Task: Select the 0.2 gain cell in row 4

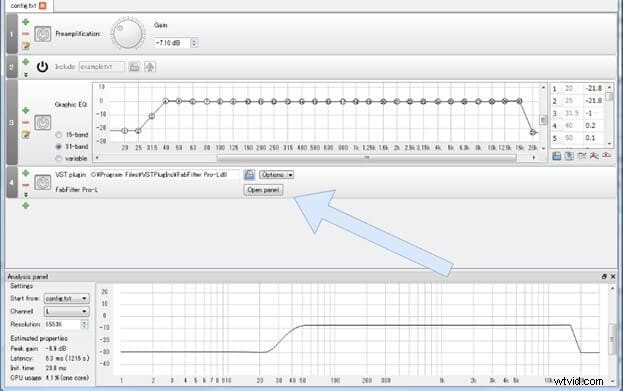Action: click(594, 126)
